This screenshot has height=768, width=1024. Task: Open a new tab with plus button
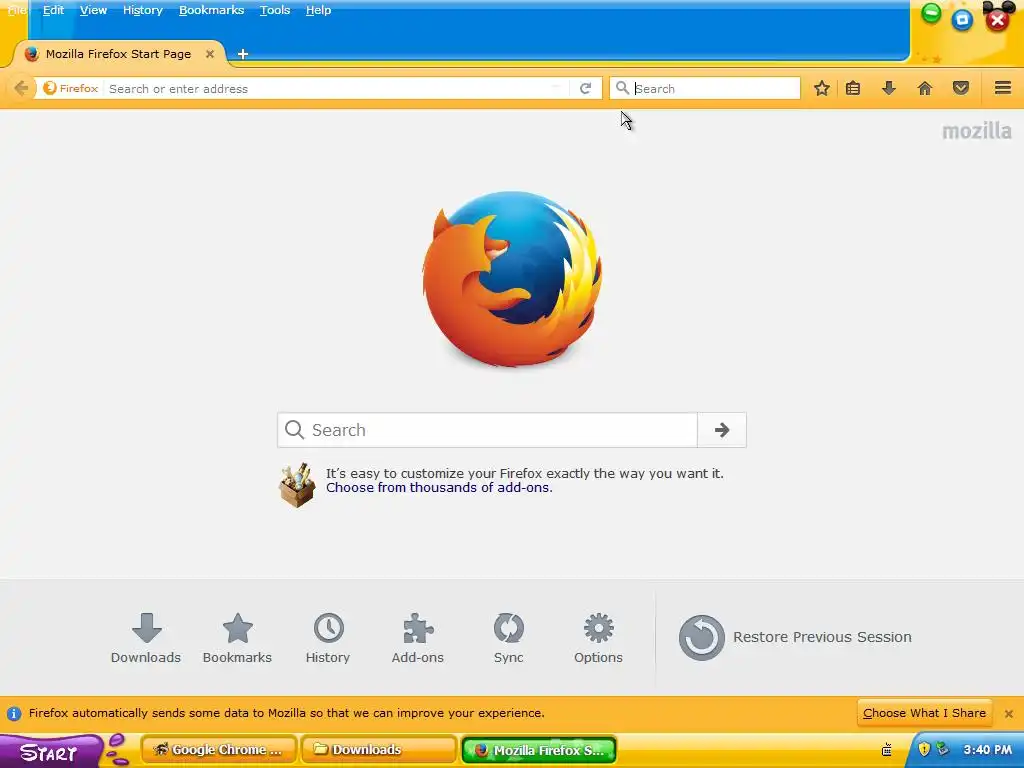click(243, 54)
